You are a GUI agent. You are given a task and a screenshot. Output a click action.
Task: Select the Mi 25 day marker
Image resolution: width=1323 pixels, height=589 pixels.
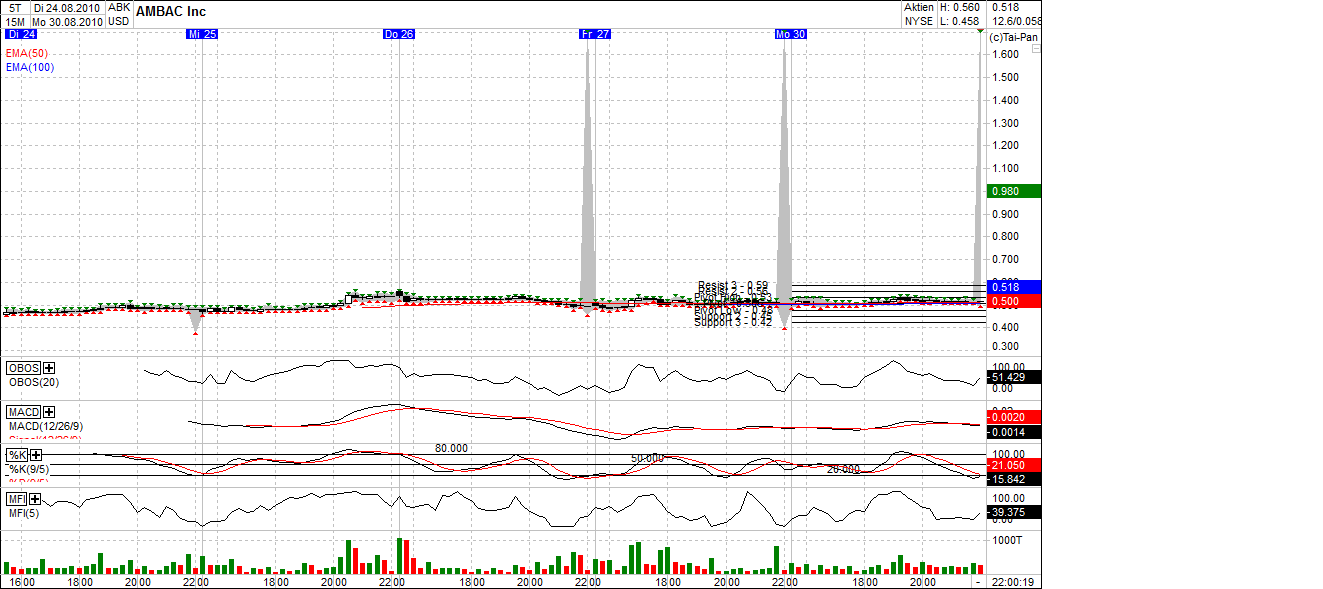coord(202,34)
